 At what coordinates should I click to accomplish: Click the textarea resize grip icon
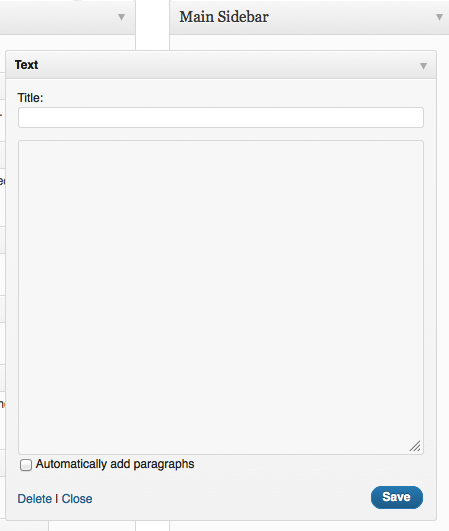pos(415,446)
